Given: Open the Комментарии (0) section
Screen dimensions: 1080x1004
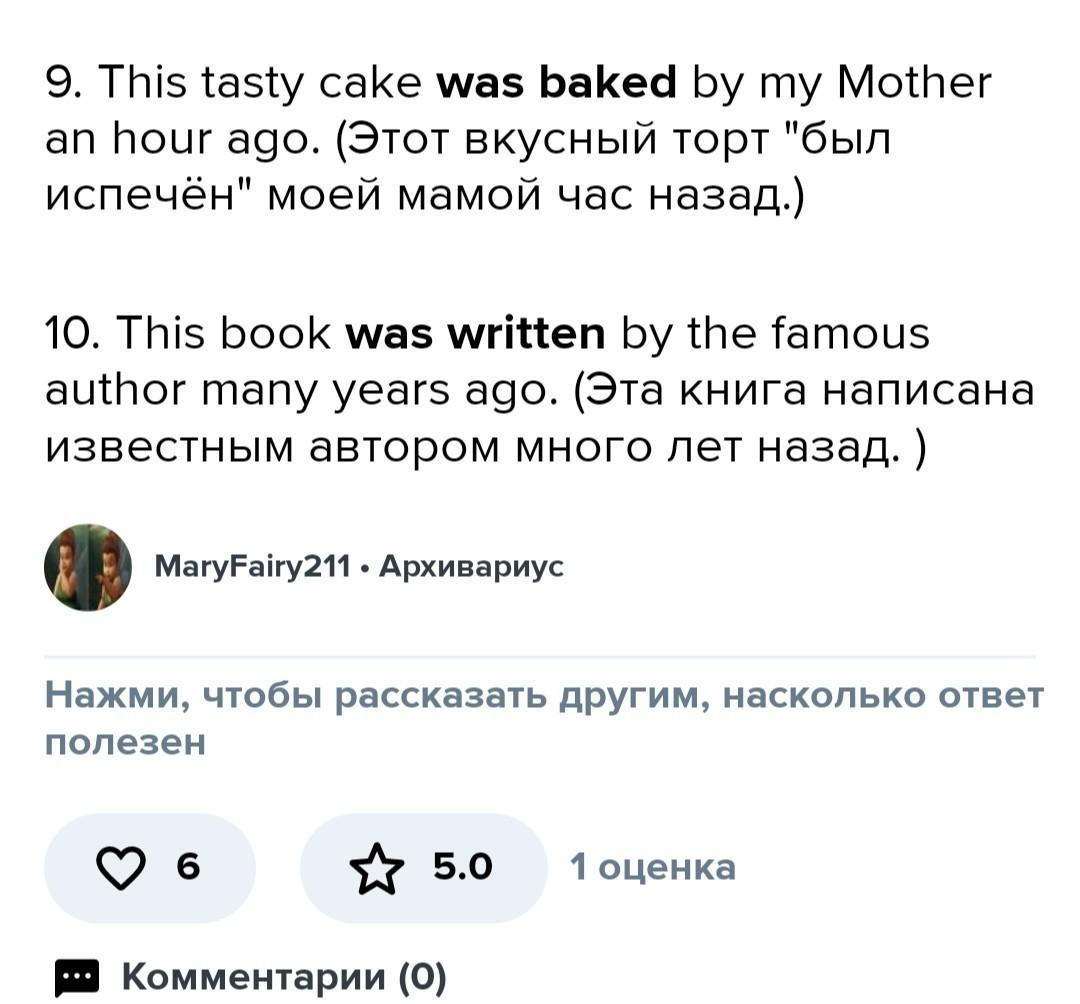Looking at the screenshot, I should coord(284,976).
